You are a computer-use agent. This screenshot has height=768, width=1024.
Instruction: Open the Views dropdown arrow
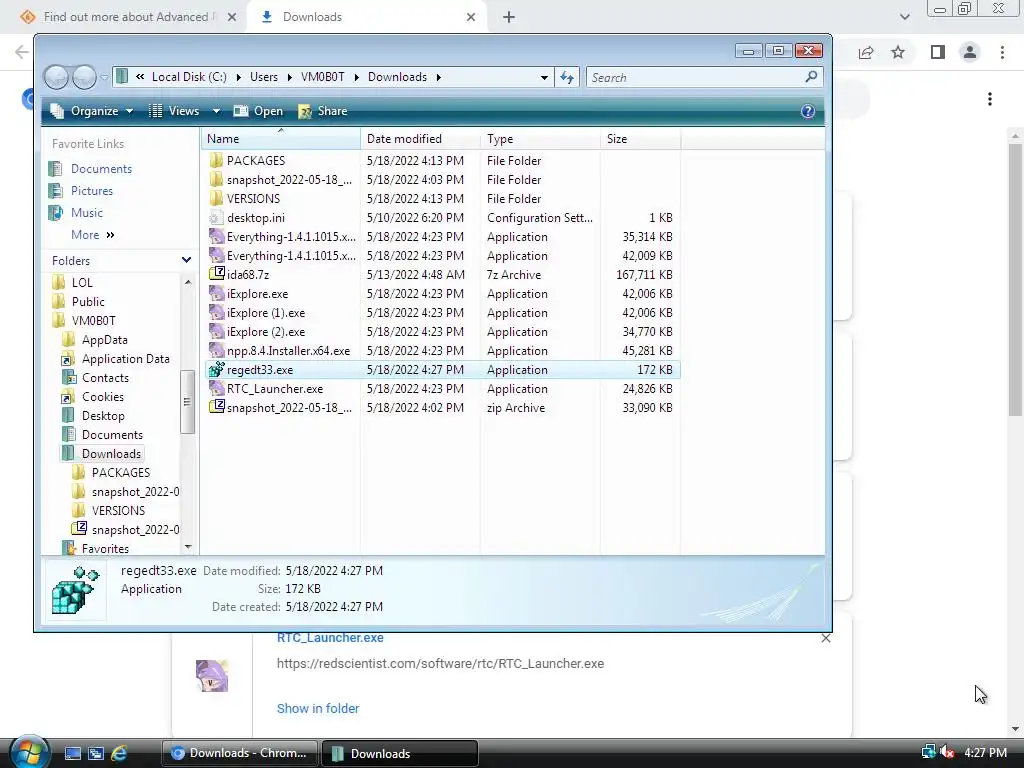pos(216,111)
